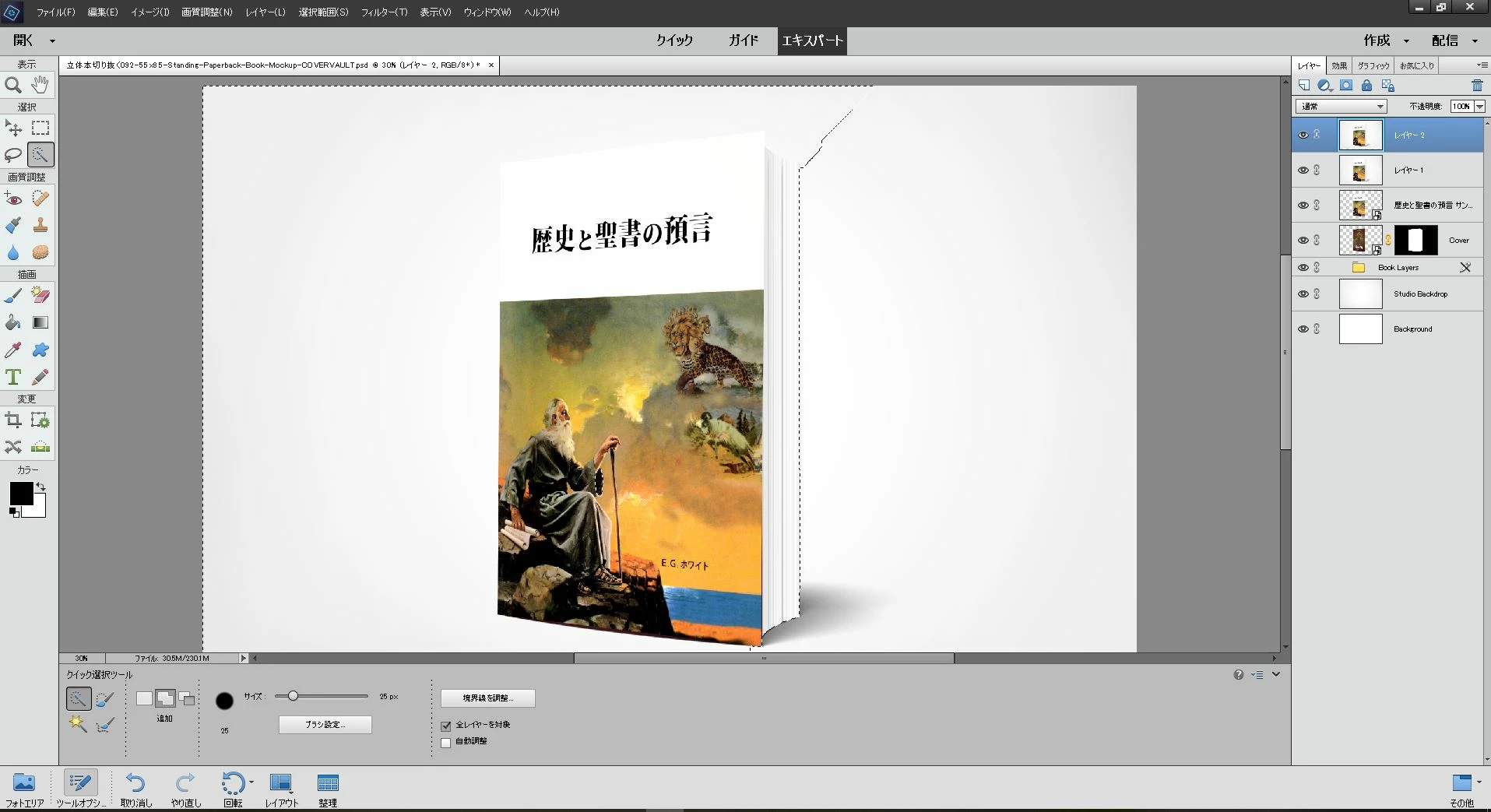
Task: Choose new selection mode button
Action: [x=144, y=698]
